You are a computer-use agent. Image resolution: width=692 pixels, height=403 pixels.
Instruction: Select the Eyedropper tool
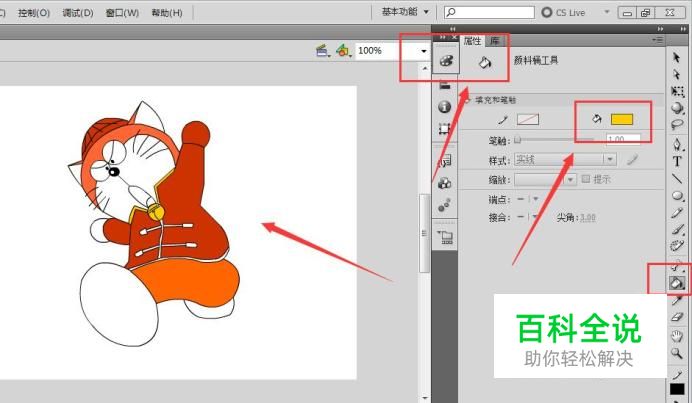click(x=677, y=300)
